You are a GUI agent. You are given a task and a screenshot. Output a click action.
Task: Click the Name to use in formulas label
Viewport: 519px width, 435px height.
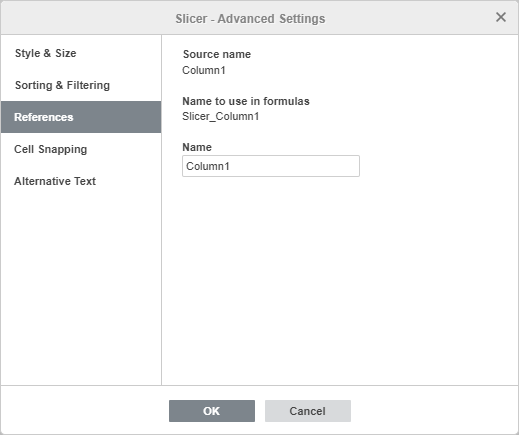tap(246, 101)
